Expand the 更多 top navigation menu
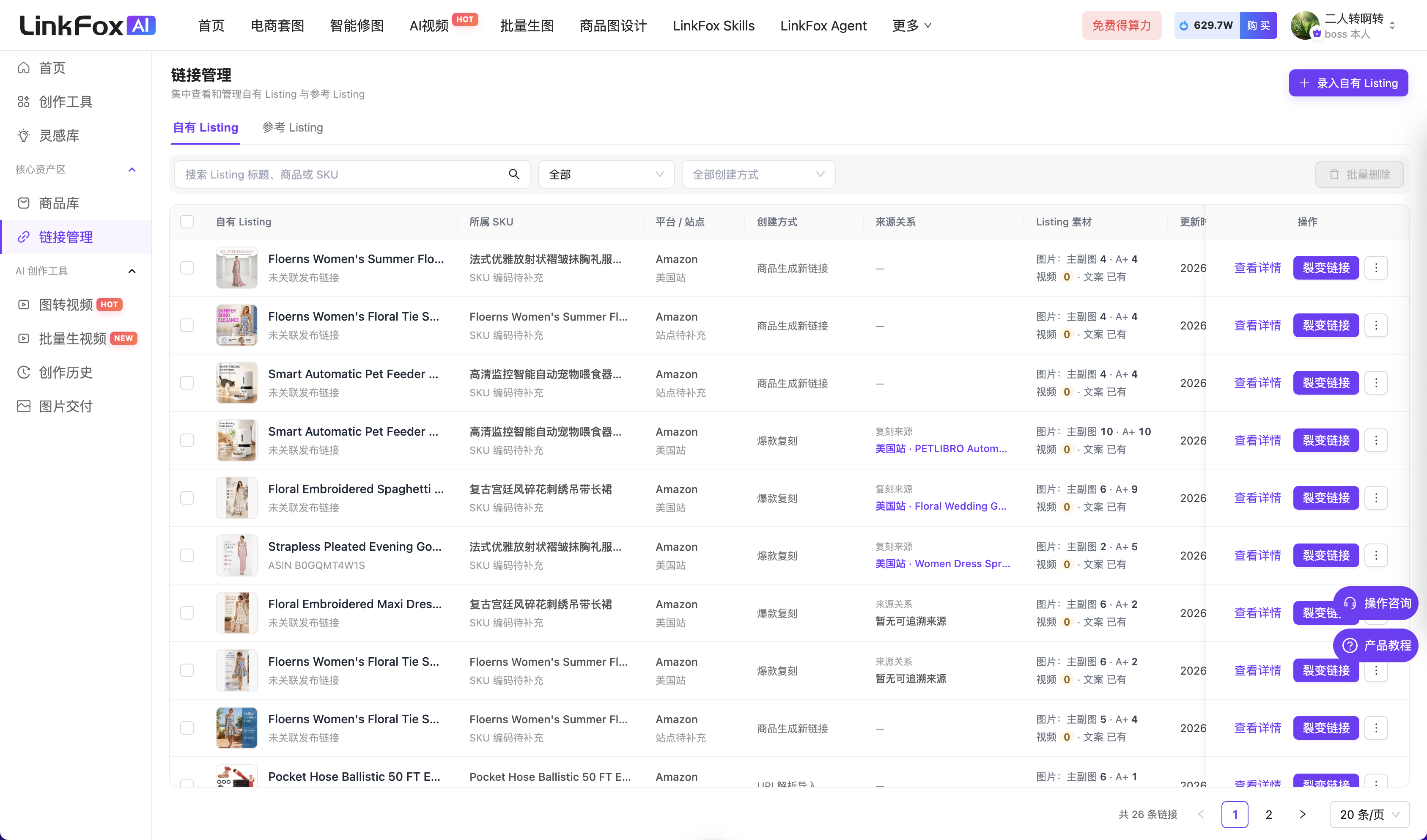 [911, 25]
